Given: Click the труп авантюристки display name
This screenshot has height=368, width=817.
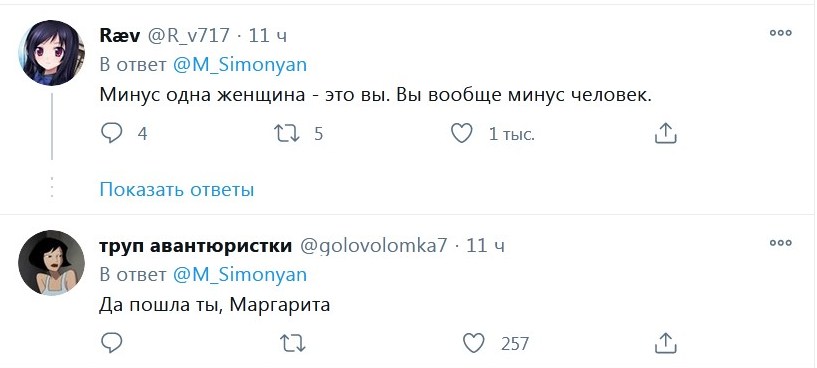Looking at the screenshot, I should (195, 246).
